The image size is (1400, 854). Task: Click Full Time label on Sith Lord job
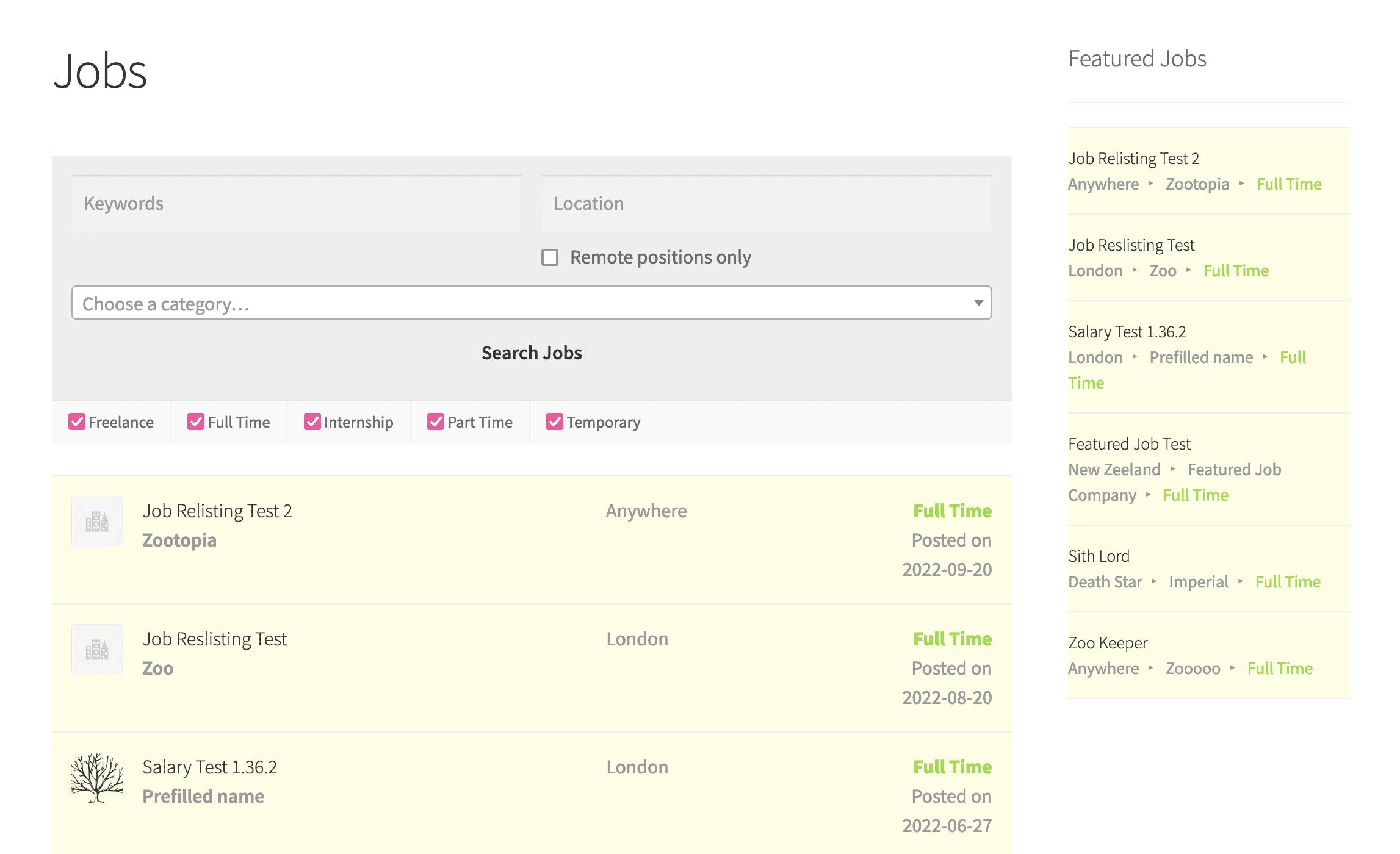(1288, 582)
